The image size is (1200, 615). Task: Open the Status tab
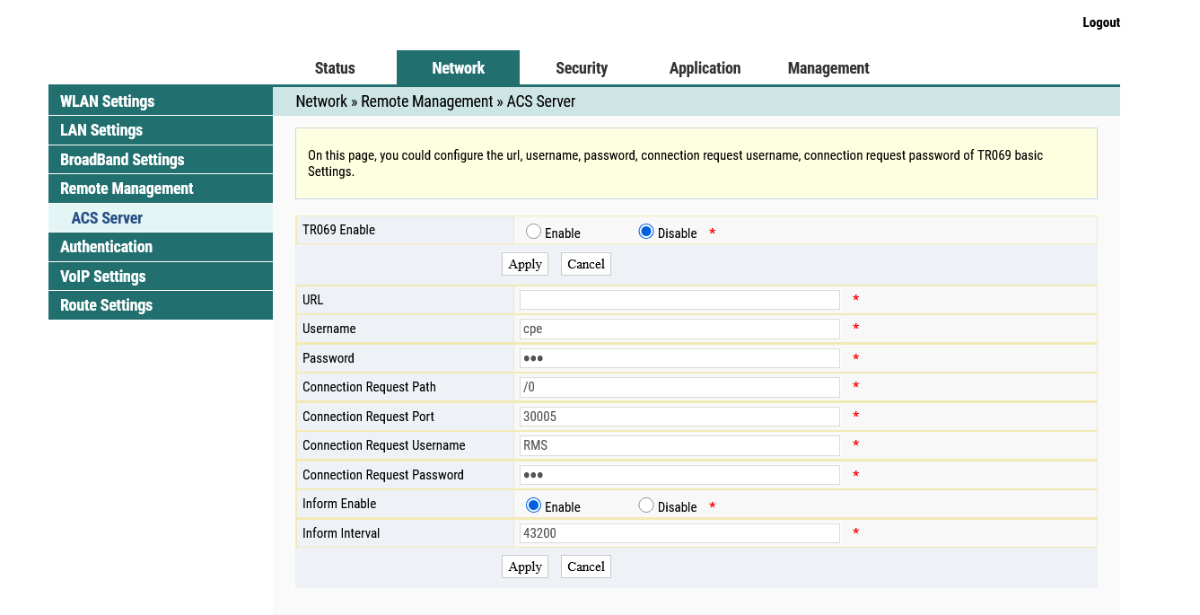pos(335,68)
